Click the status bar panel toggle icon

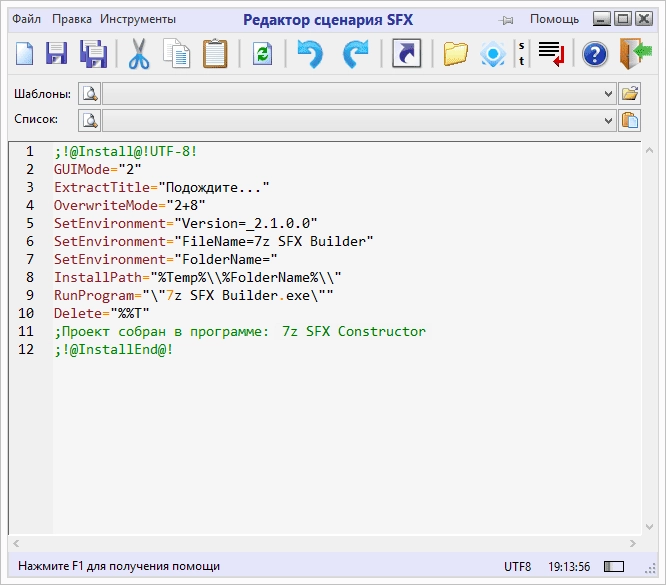tap(614, 566)
